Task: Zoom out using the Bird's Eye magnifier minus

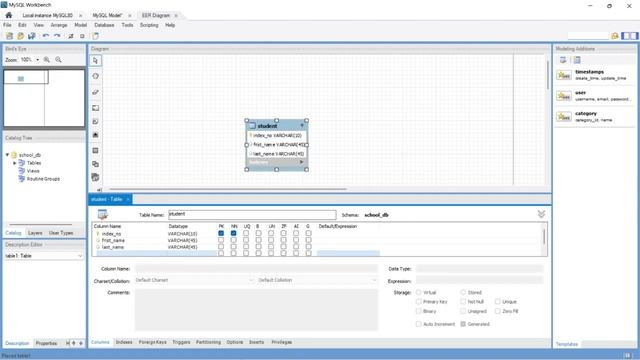Action: point(58,60)
